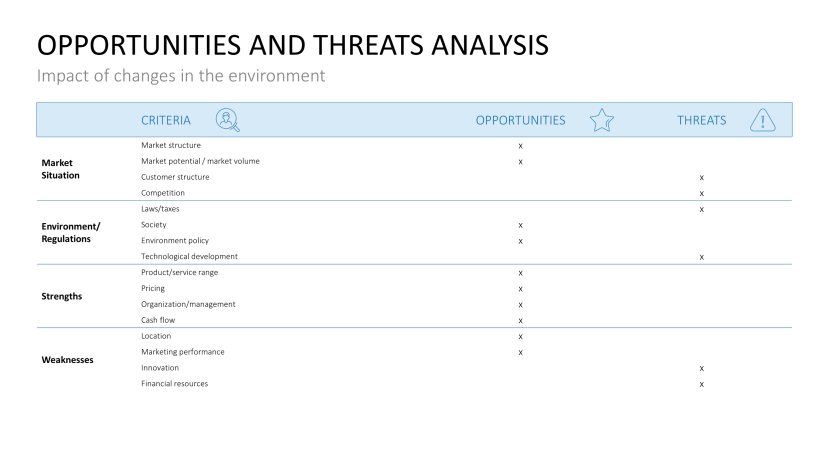Select the 'Cash flow' criteria text
This screenshot has width=829, height=466.
click(x=158, y=320)
